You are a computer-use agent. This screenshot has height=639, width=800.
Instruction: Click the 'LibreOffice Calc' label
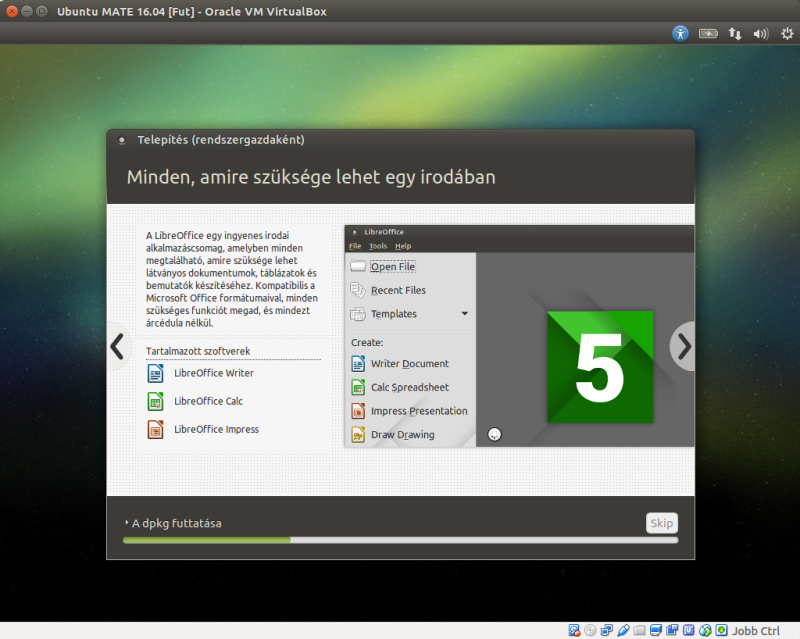(x=208, y=401)
